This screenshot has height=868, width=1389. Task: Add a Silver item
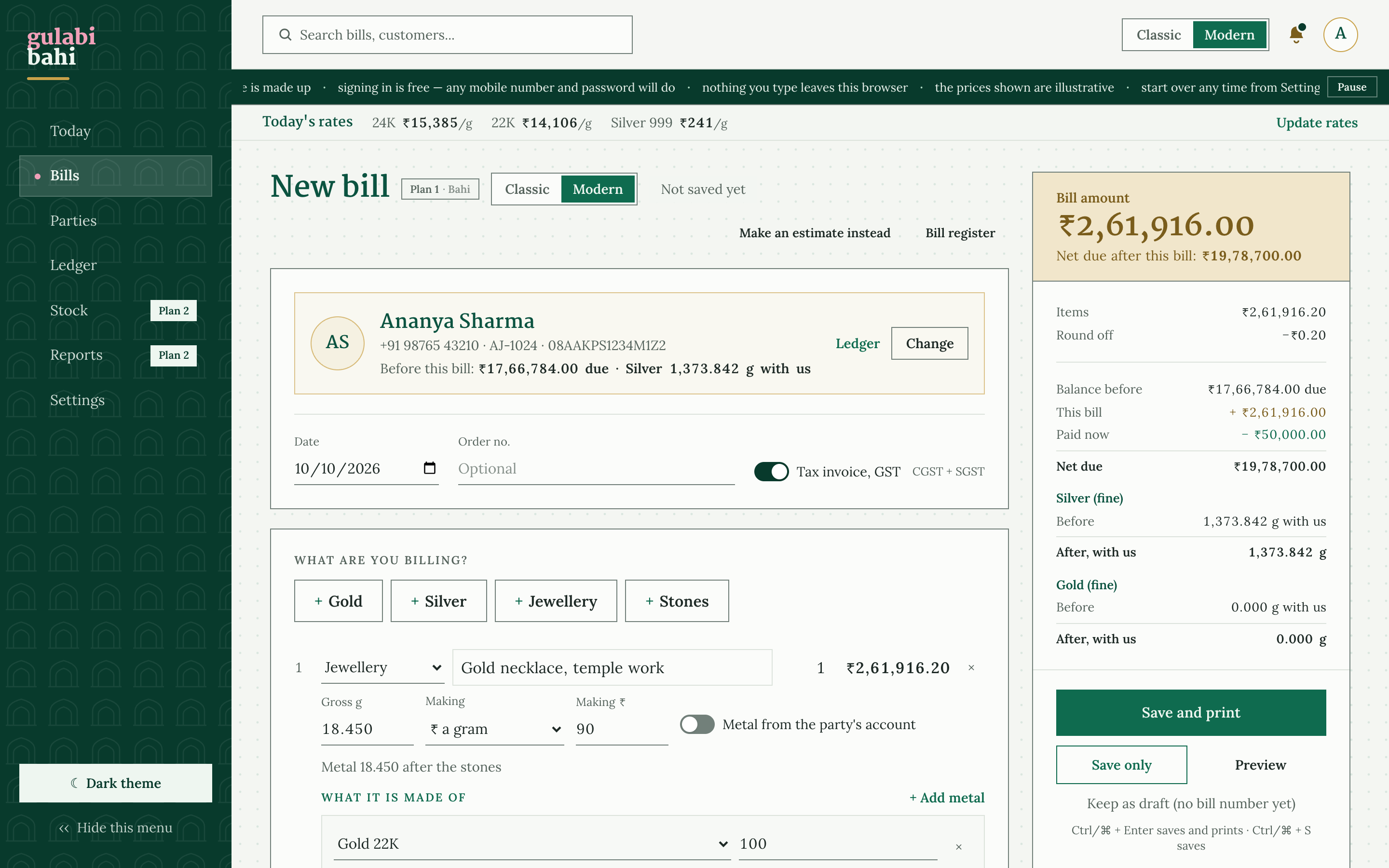[438, 601]
